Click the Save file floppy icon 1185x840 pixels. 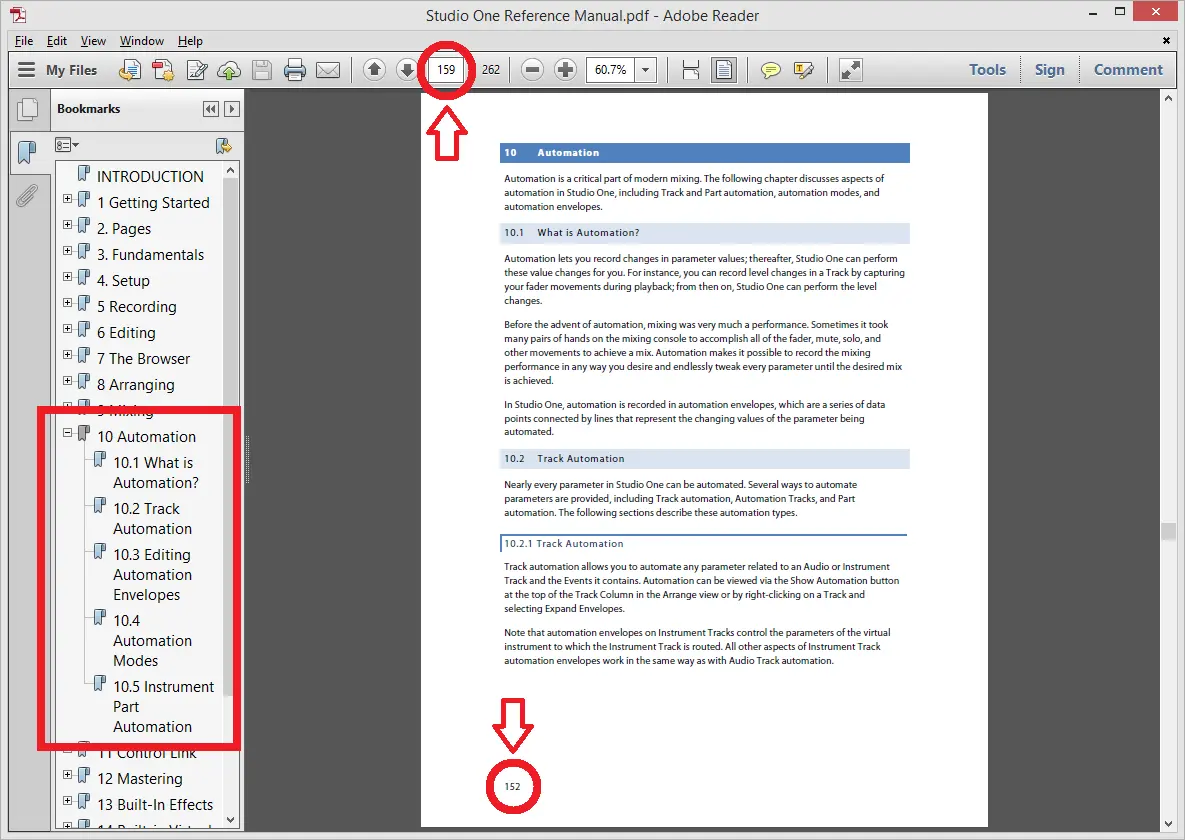261,70
